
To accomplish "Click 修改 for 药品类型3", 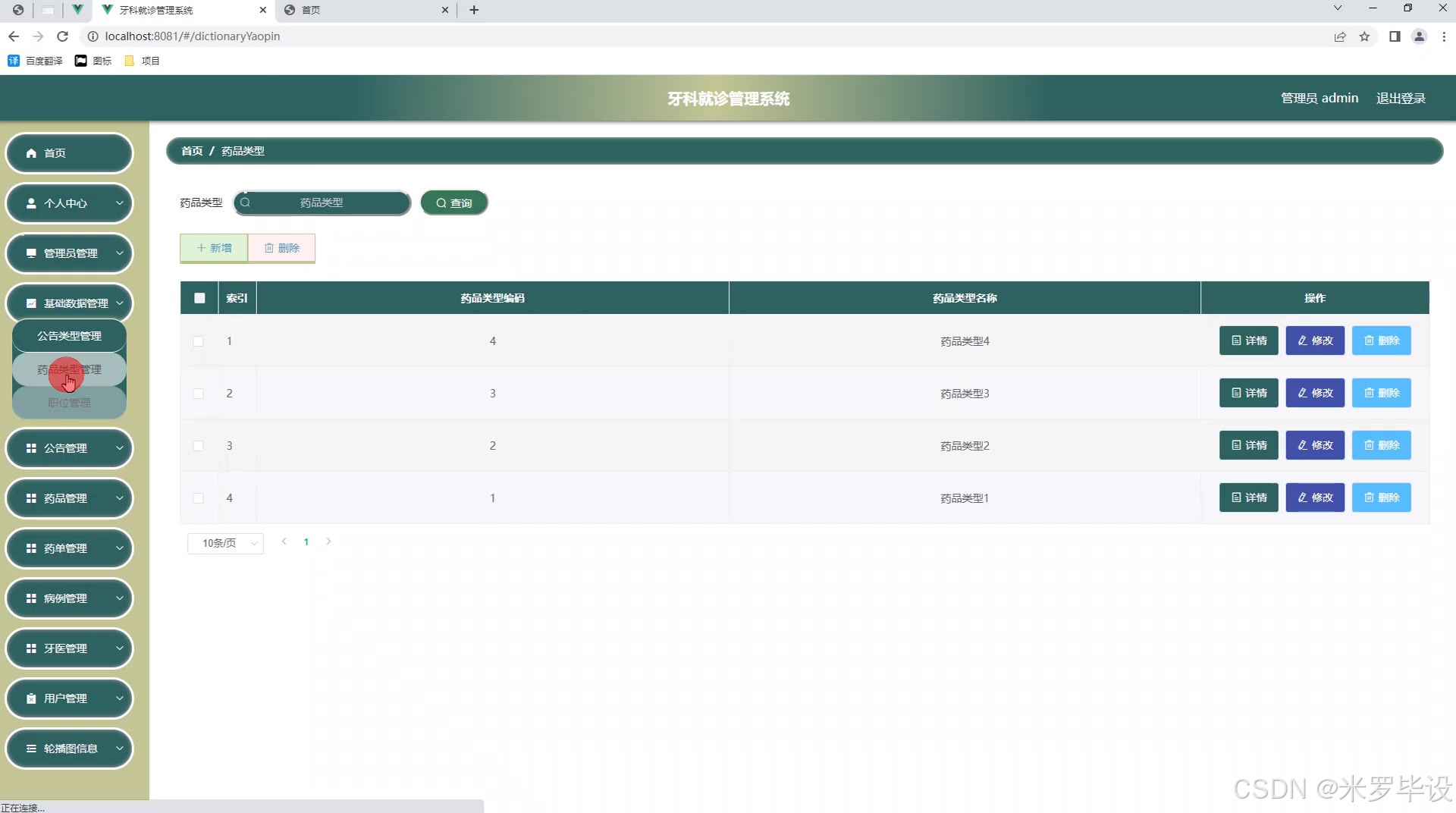I will click(1315, 393).
